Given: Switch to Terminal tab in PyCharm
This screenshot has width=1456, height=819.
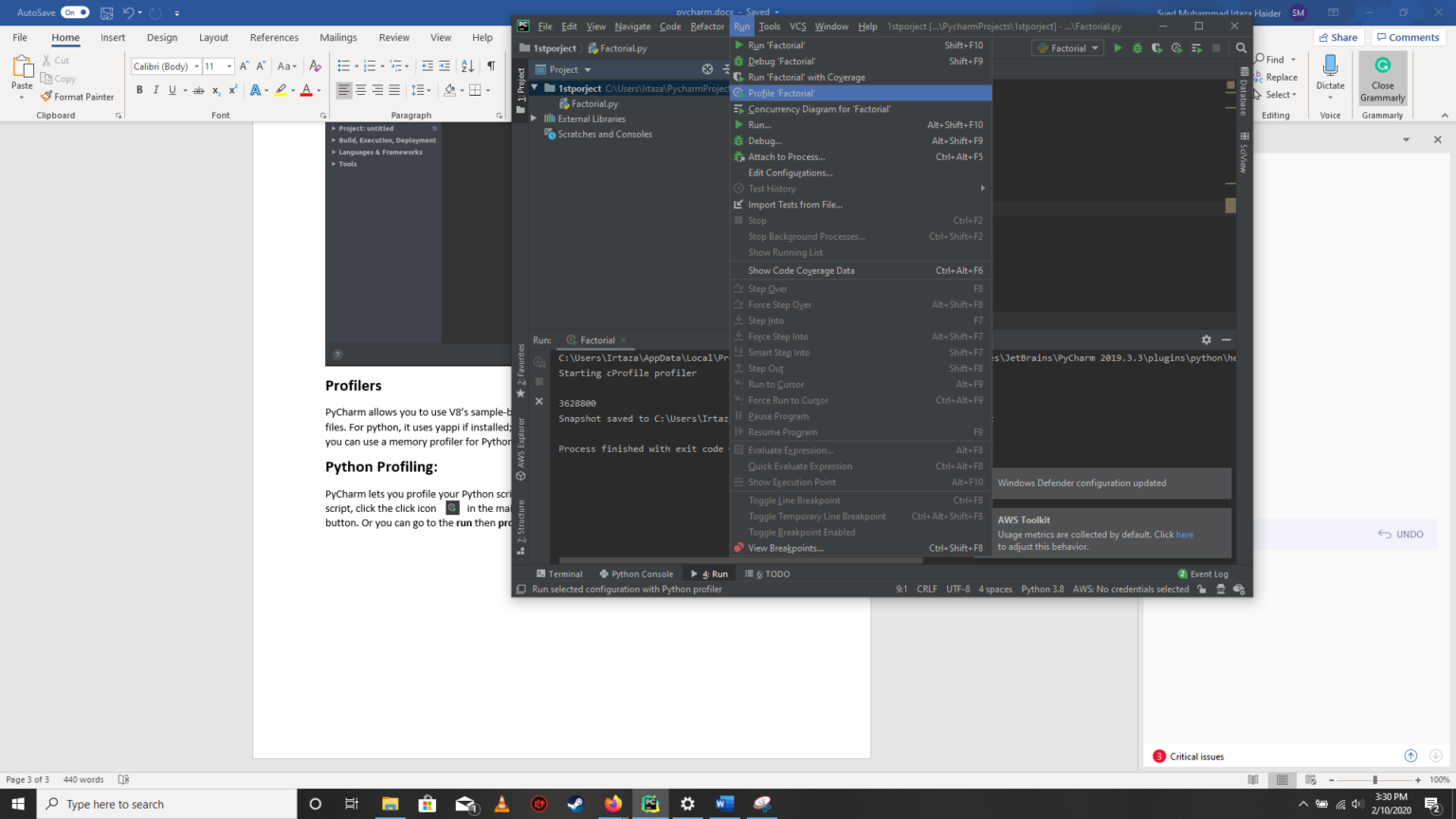Looking at the screenshot, I should pyautogui.click(x=559, y=573).
